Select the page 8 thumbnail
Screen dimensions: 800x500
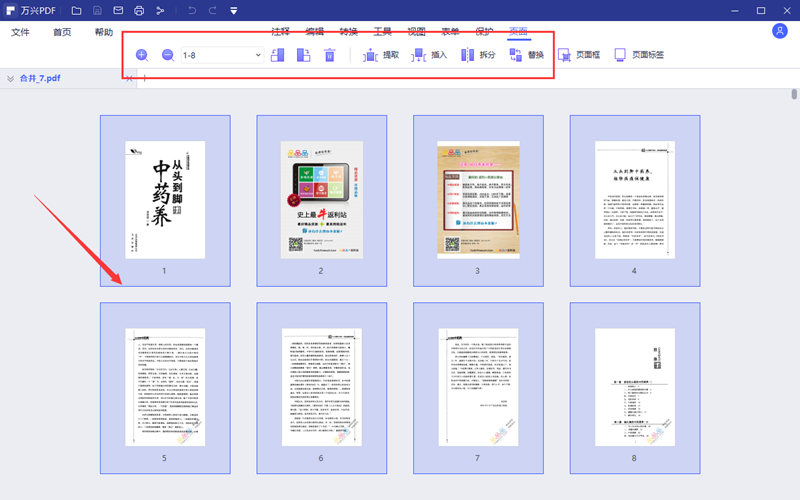(635, 388)
